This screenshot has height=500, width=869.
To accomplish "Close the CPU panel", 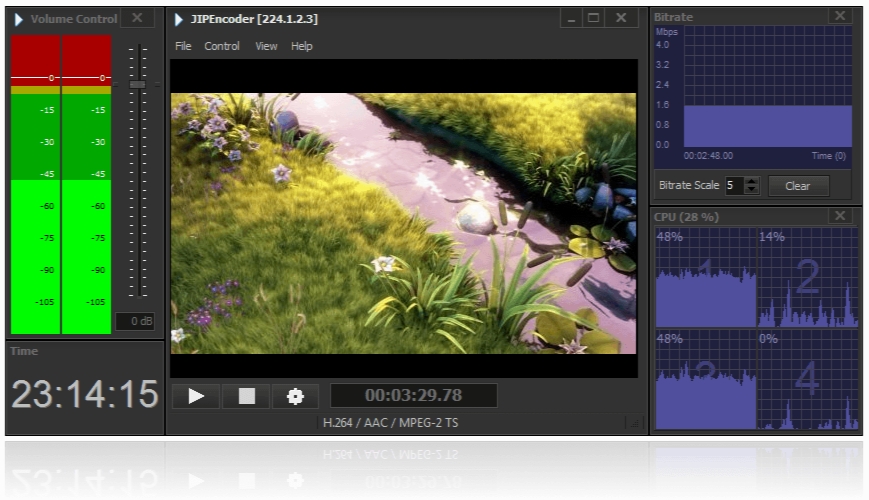I will 840,215.
